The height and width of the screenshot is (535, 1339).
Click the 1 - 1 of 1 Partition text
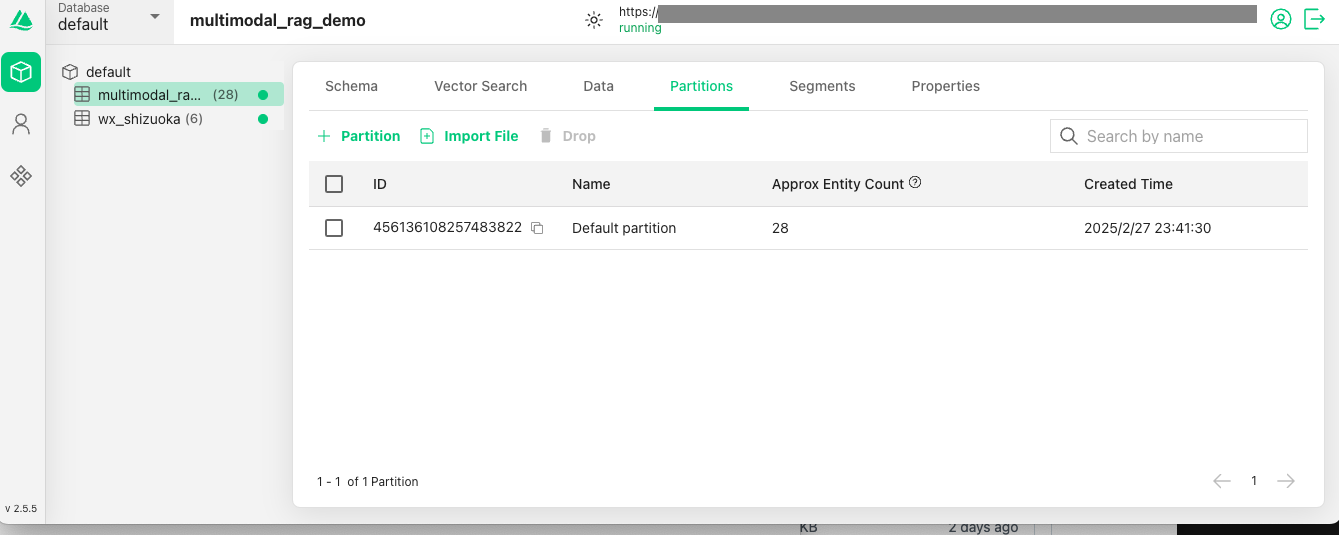tap(368, 481)
